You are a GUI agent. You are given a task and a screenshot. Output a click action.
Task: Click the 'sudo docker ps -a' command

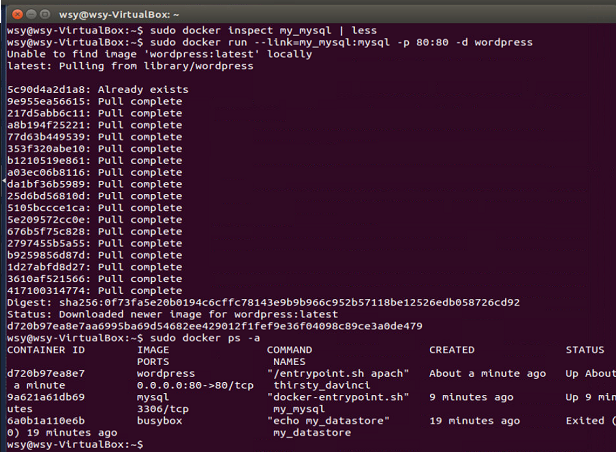click(x=205, y=338)
